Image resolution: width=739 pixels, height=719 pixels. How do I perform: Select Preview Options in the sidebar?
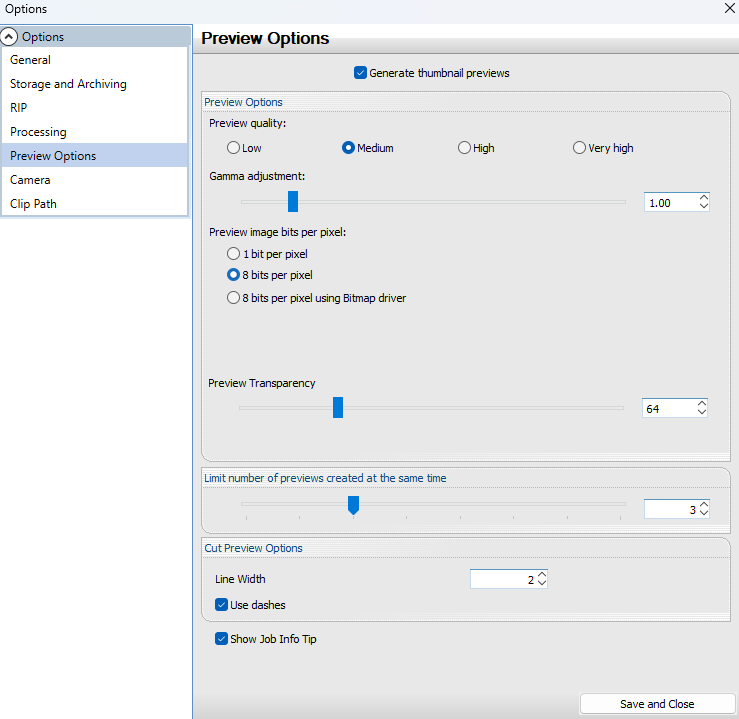point(95,155)
